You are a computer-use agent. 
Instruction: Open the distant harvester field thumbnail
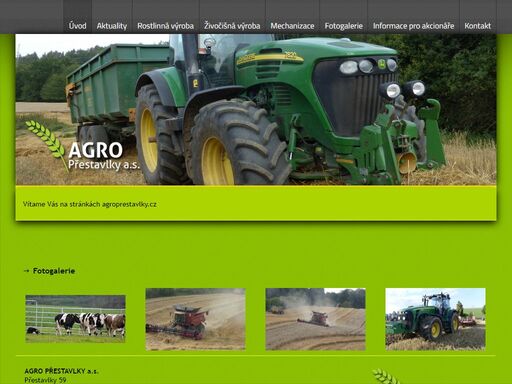click(315, 319)
